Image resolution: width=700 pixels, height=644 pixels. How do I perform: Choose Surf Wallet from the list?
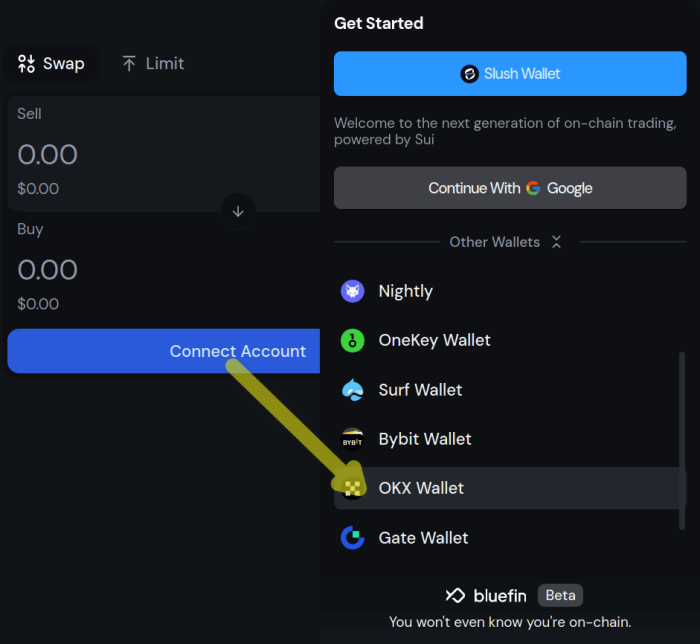point(420,390)
